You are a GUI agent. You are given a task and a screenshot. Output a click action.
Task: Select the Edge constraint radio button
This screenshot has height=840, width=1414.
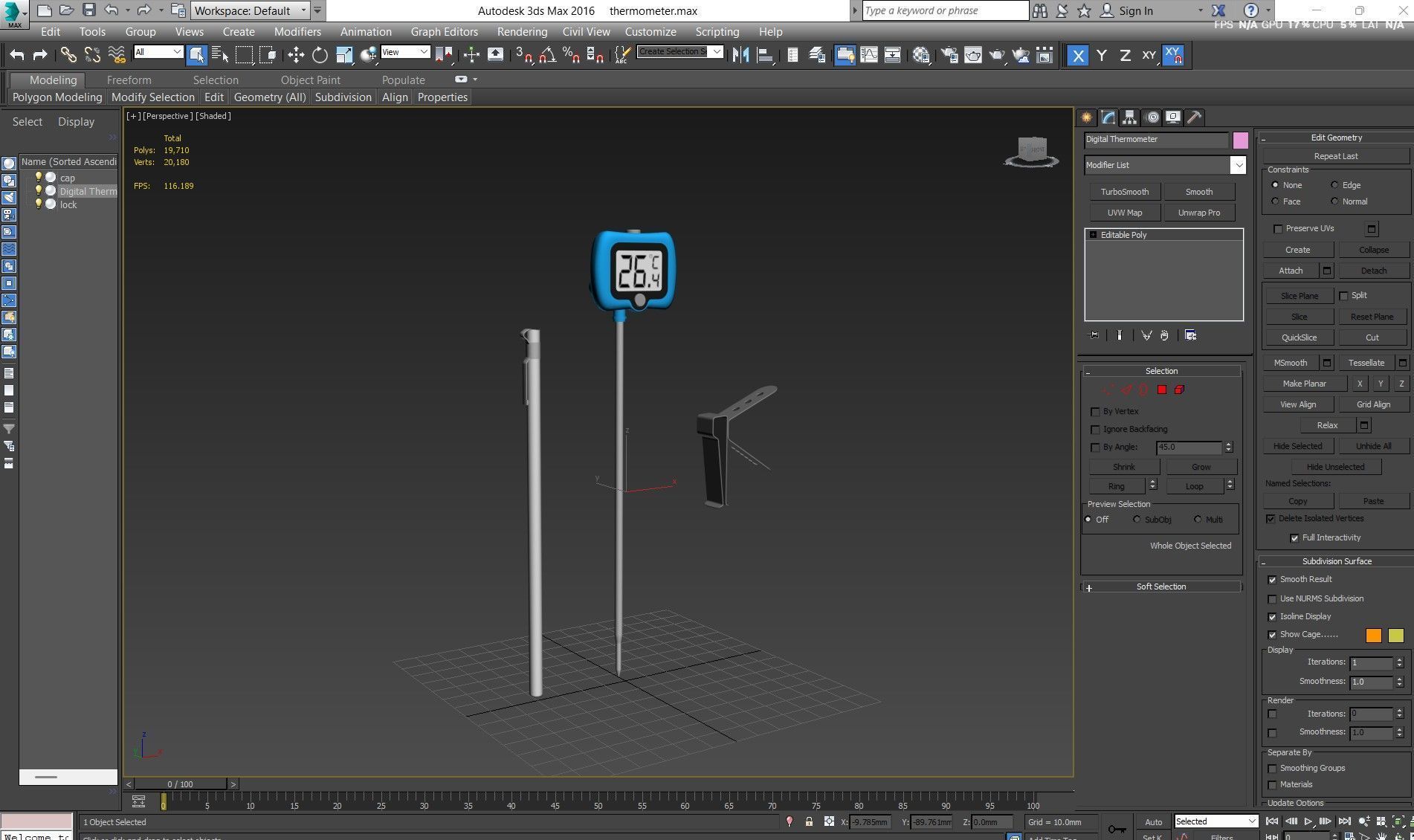pos(1334,185)
